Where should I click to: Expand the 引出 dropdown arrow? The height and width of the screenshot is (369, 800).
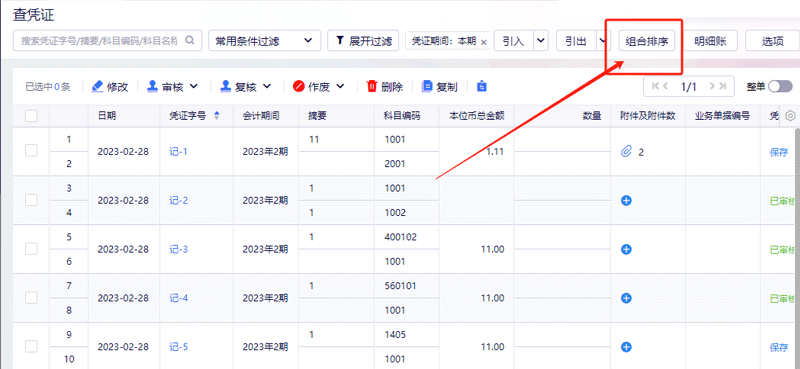click(x=604, y=41)
